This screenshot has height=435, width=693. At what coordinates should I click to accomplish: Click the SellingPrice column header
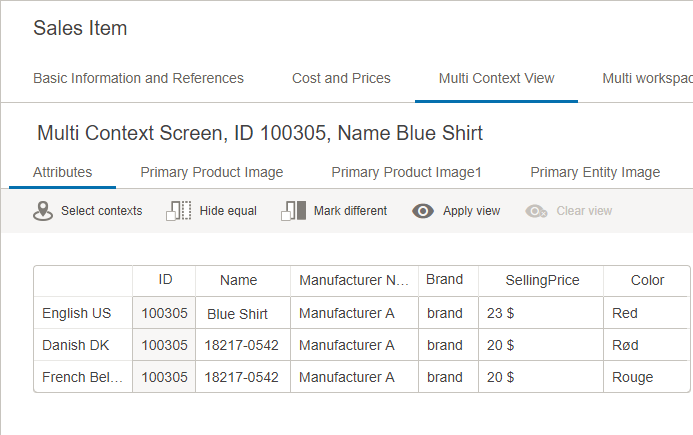pyautogui.click(x=541, y=281)
